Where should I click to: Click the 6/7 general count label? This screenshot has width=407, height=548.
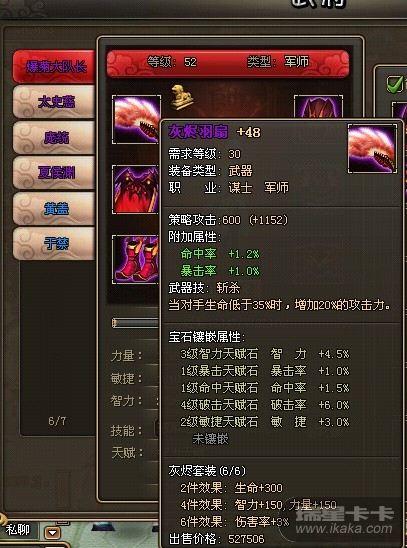click(x=57, y=421)
